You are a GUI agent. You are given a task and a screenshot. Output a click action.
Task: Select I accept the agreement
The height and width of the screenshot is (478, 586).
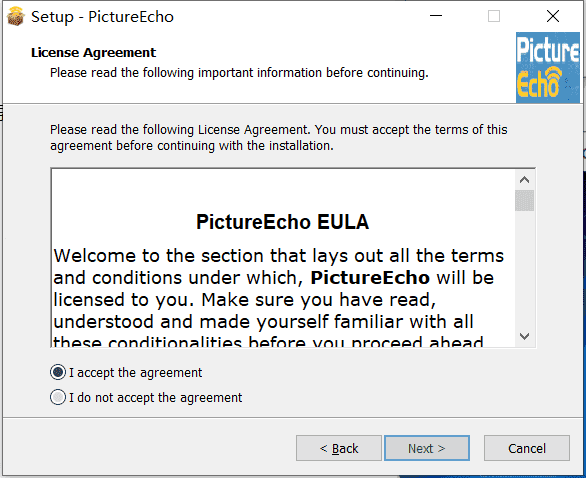pyautogui.click(x=58, y=372)
